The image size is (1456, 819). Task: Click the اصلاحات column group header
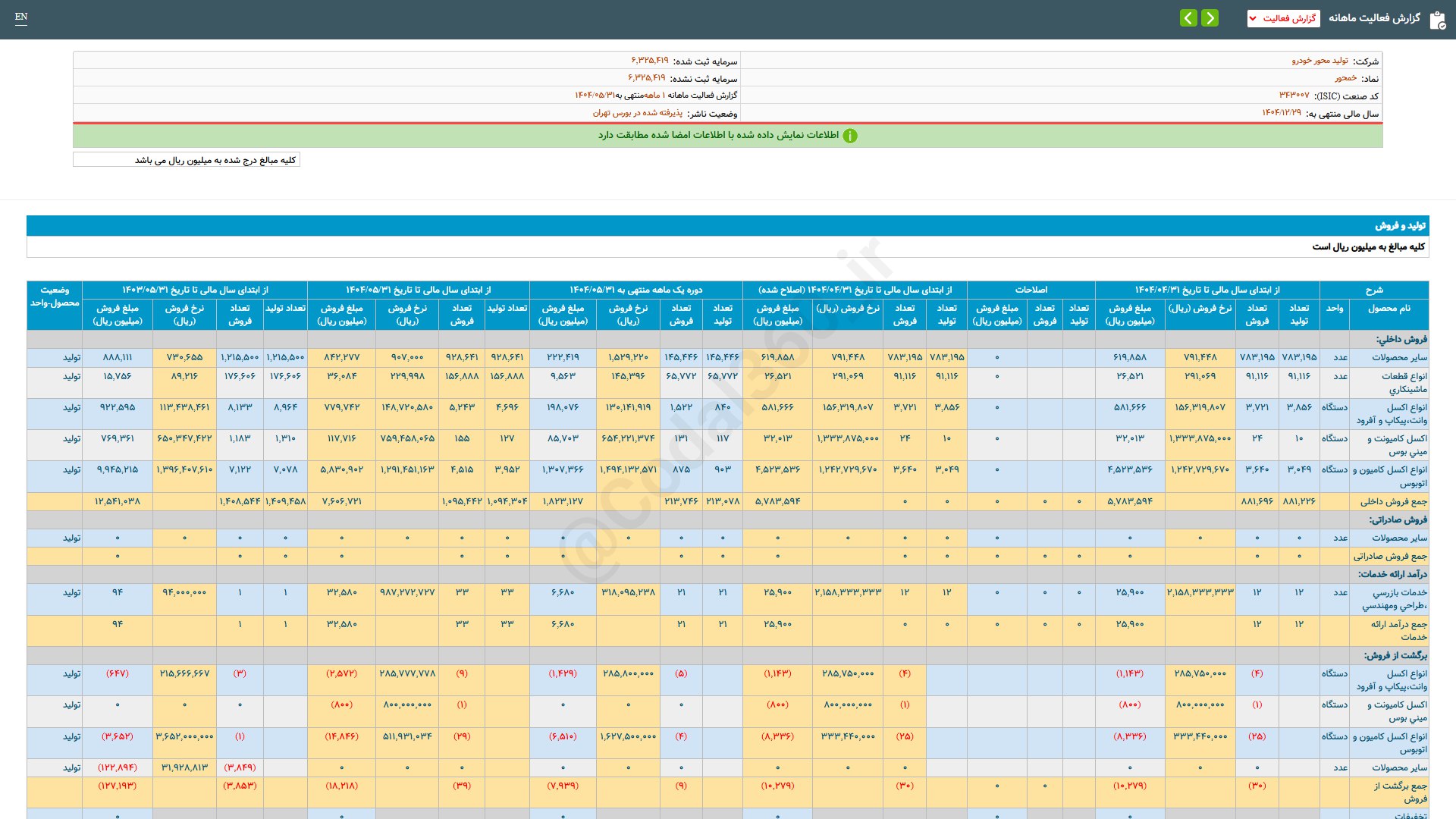pos(1031,290)
